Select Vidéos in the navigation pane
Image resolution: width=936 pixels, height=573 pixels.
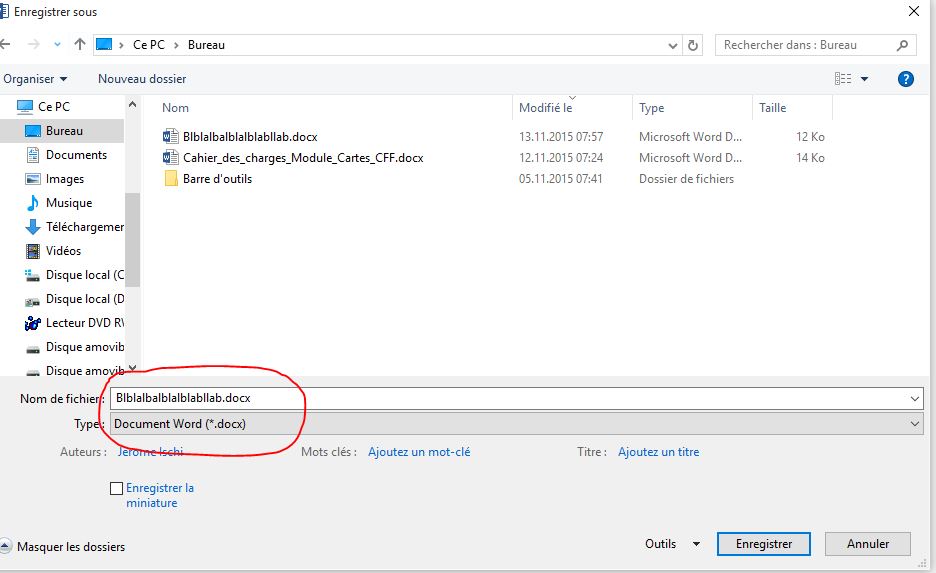[63, 251]
